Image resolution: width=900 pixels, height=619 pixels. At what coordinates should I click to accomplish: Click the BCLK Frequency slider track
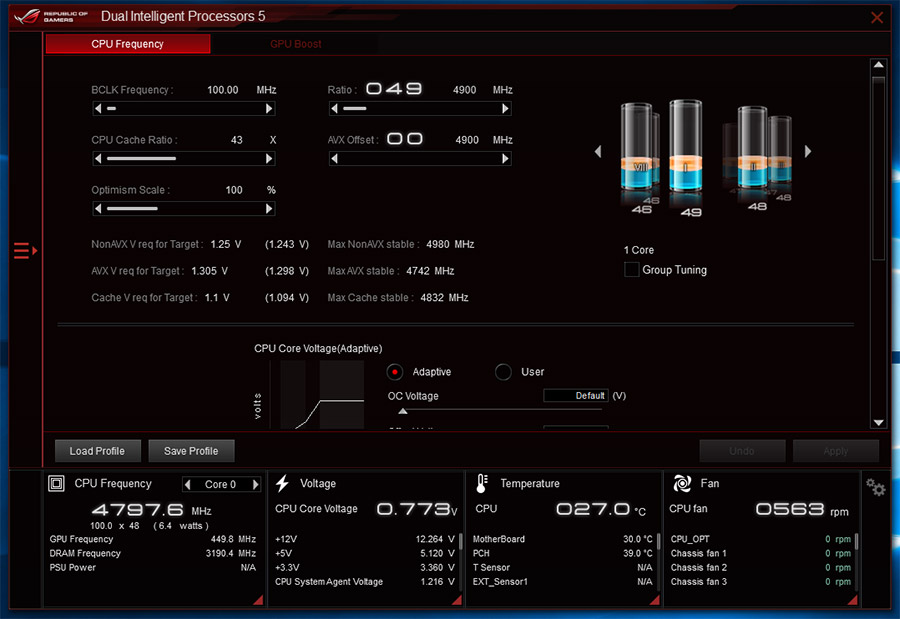tap(184, 109)
